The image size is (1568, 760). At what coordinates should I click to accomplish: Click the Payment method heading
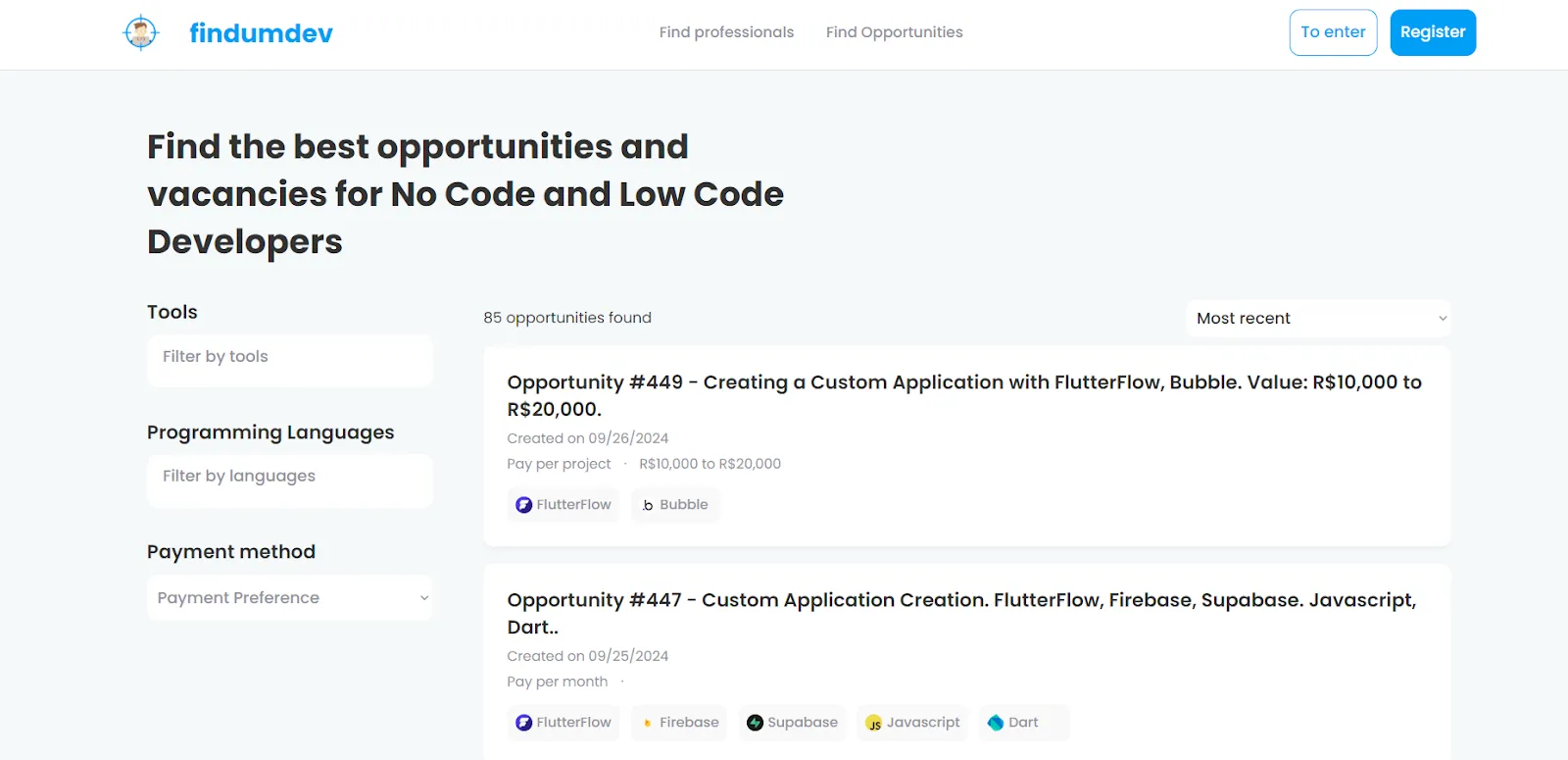point(231,551)
